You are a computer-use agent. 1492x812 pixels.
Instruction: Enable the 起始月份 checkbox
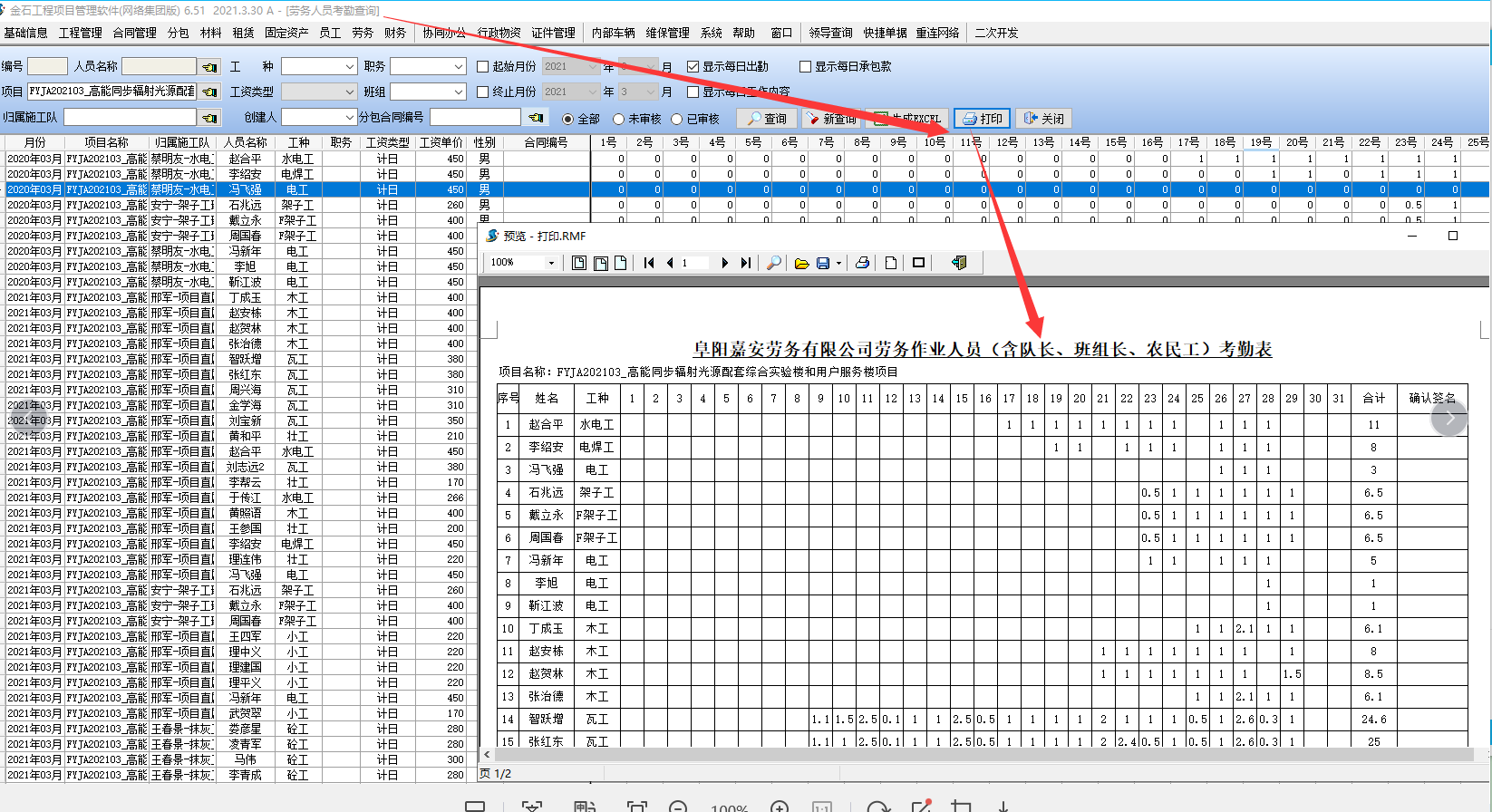[x=483, y=67]
